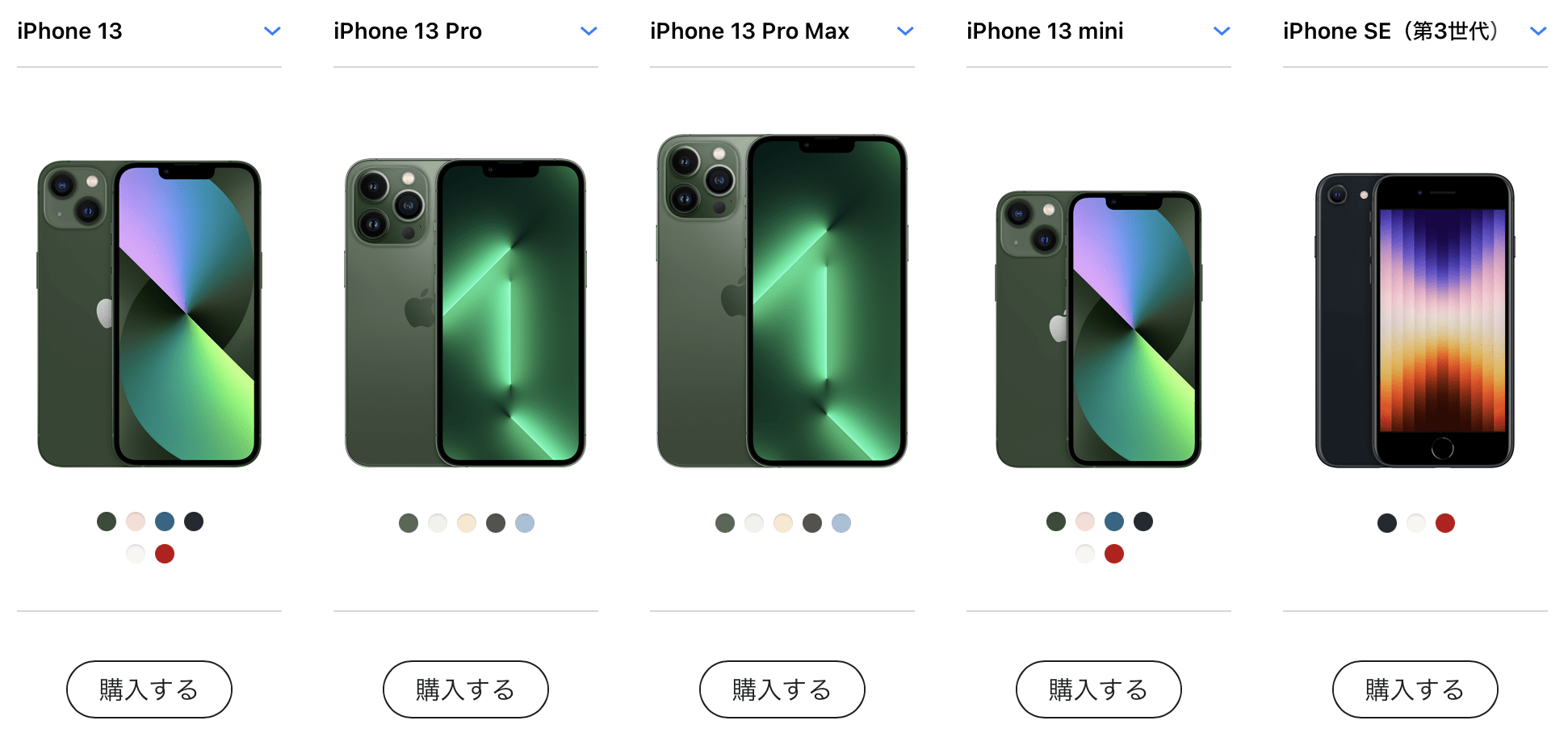This screenshot has height=754, width=1568.
Task: Expand the iPhone 13 model dropdown
Action: point(149,31)
